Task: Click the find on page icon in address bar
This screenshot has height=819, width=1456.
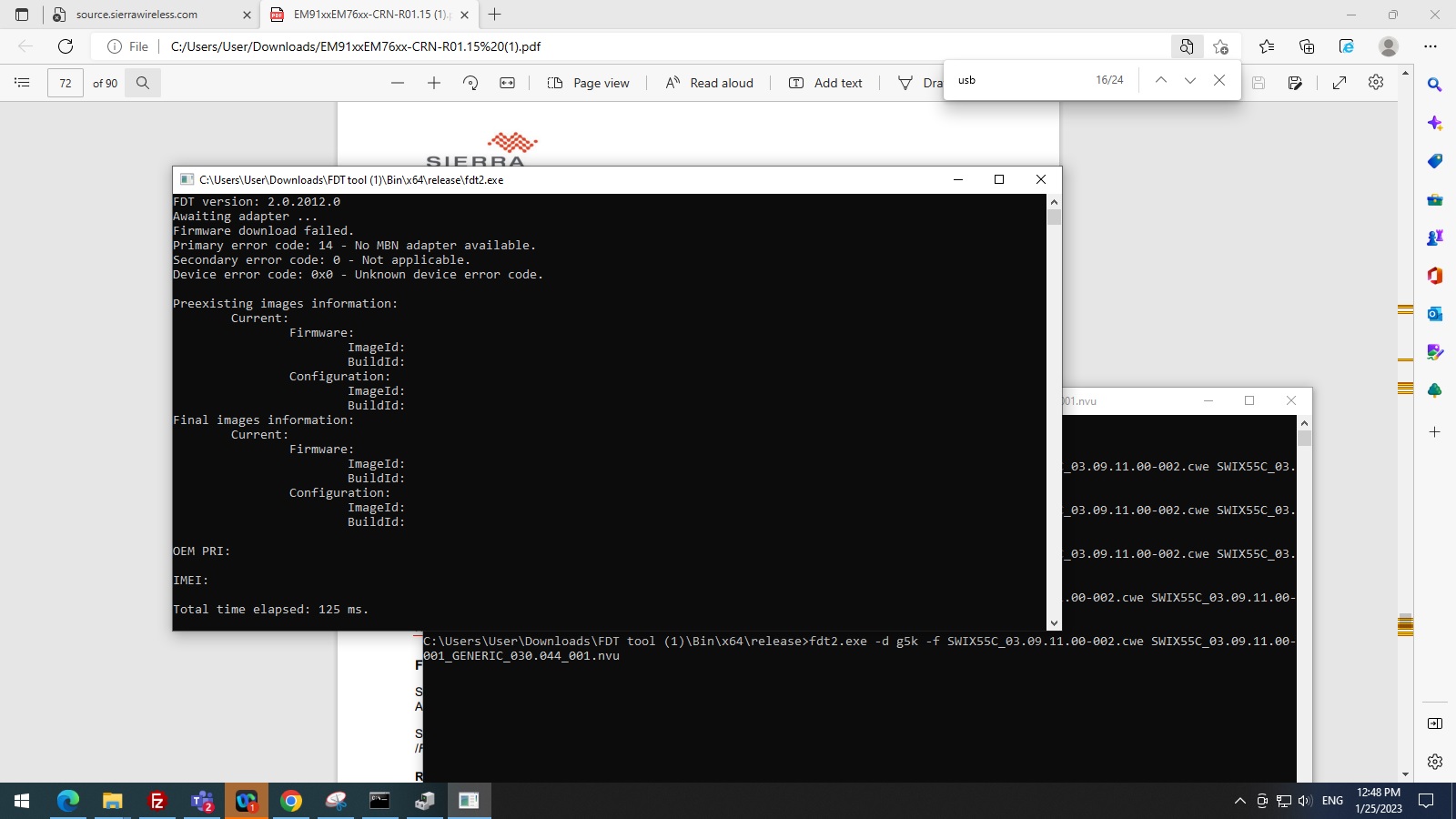Action: 1187,46
